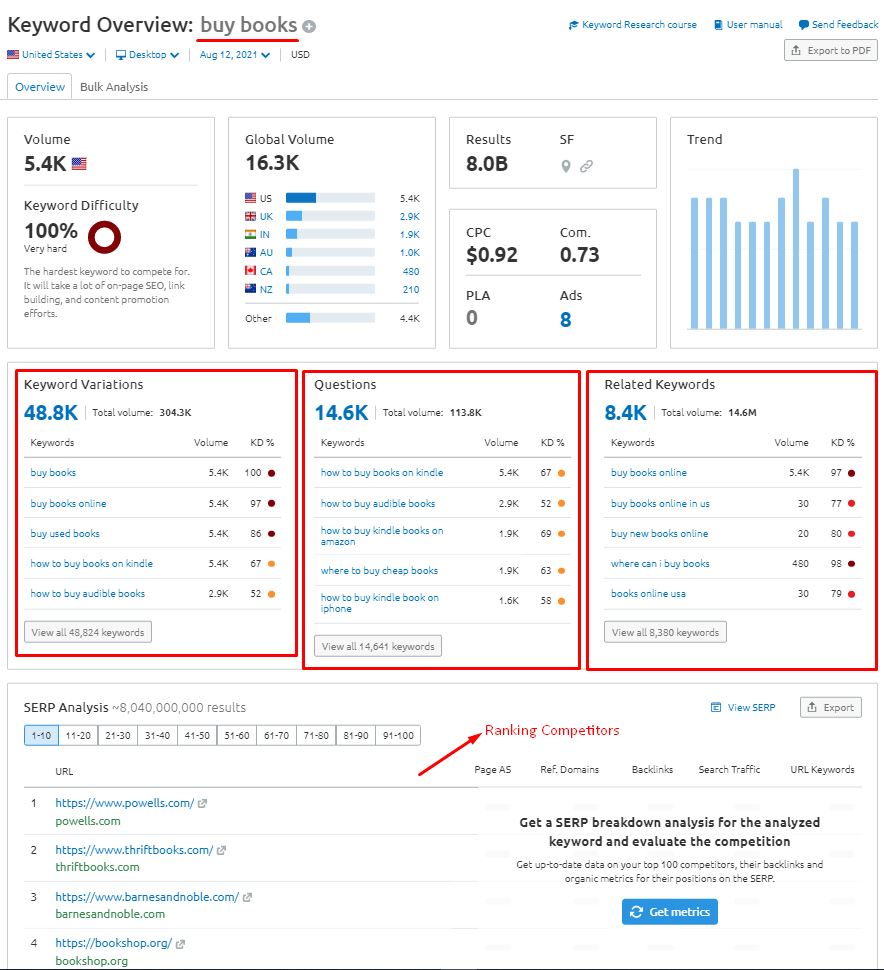This screenshot has width=884, height=970.
Task: Open external link icon next to thriftbooks.com URL
Action: pyautogui.click(x=222, y=850)
